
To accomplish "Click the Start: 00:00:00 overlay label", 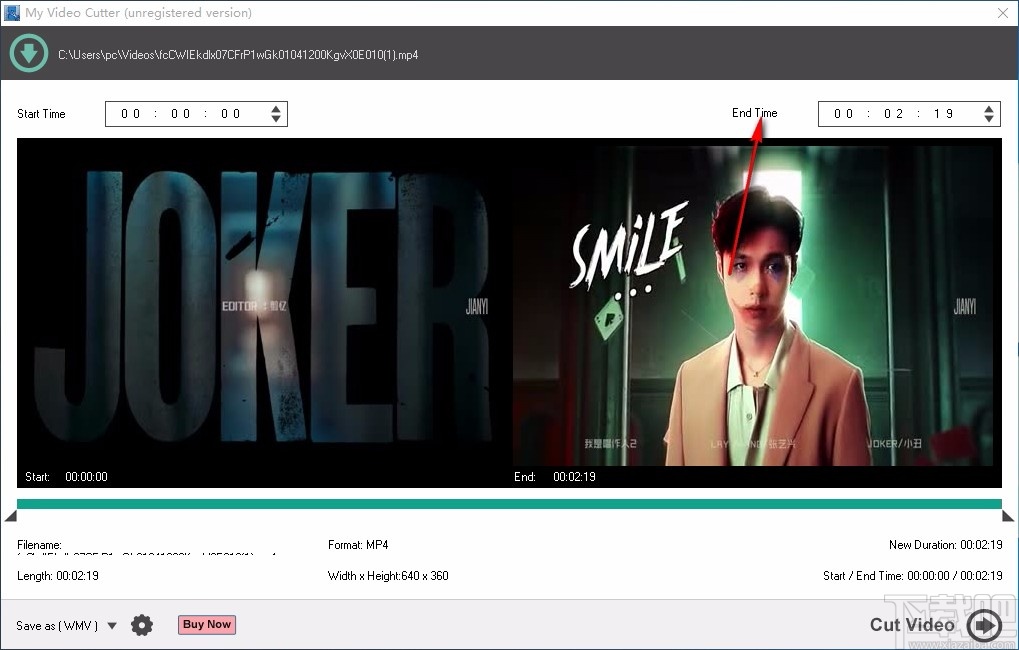I will click(x=66, y=477).
